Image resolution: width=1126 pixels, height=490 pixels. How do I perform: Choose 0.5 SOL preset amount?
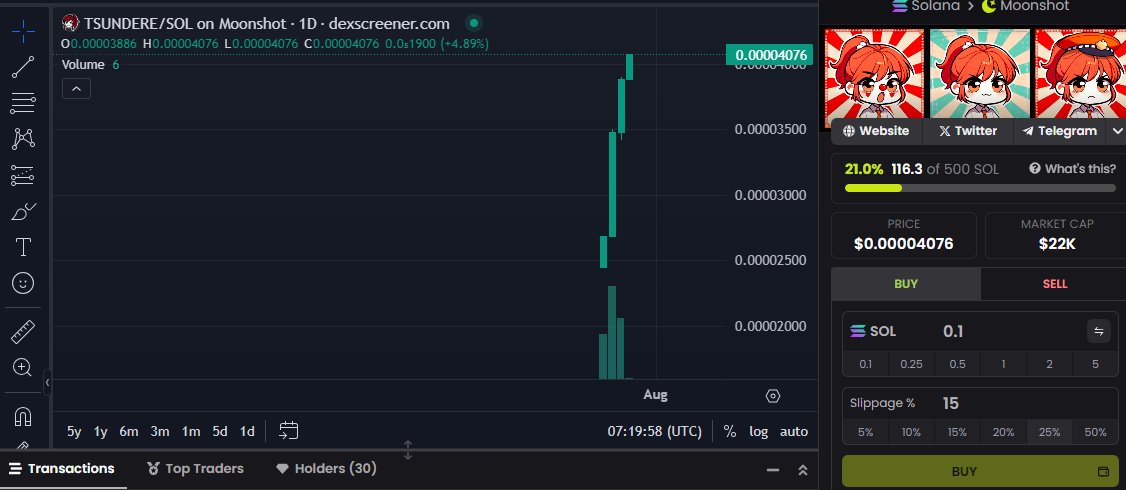click(x=957, y=364)
